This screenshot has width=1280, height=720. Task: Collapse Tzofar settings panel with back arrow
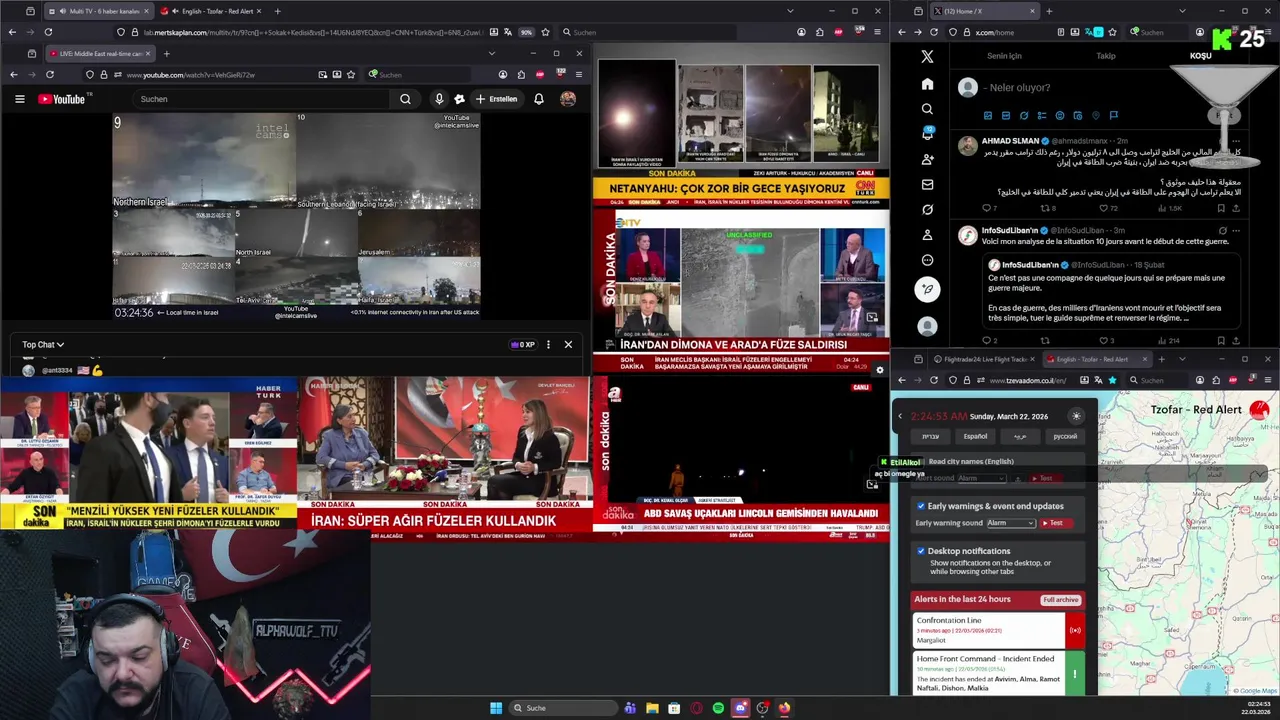click(899, 416)
